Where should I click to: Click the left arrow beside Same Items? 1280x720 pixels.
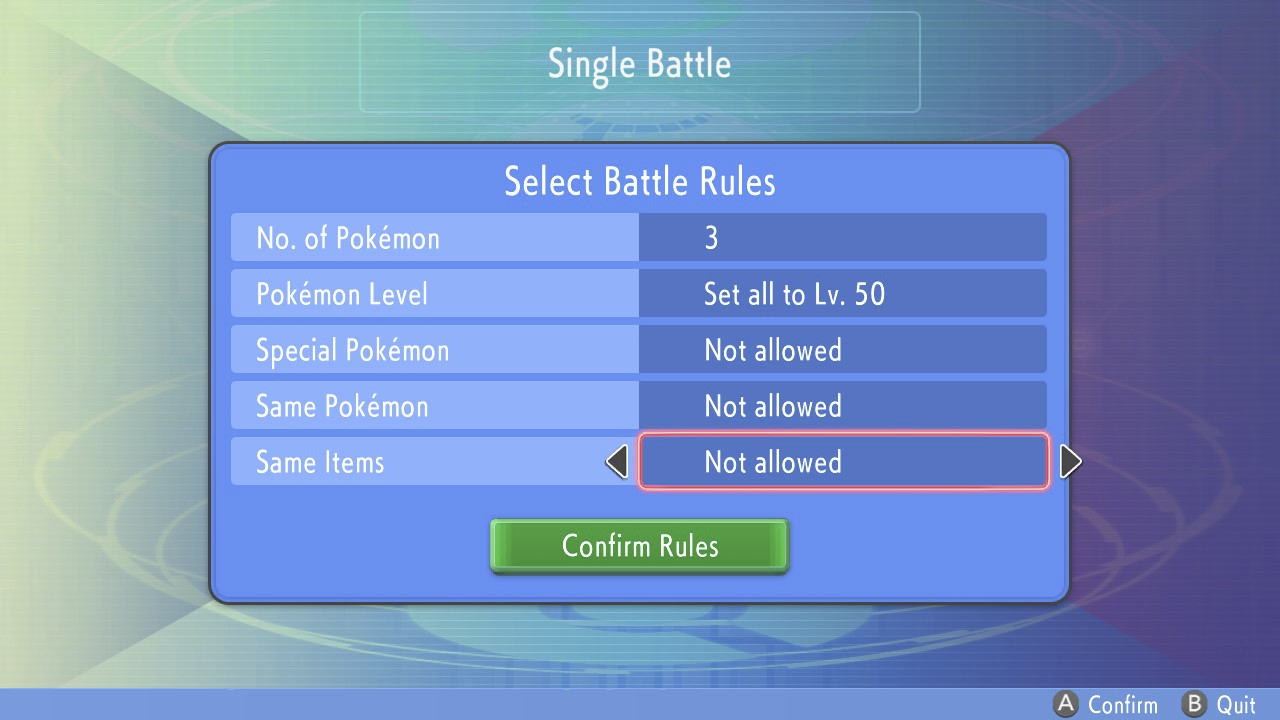[618, 462]
